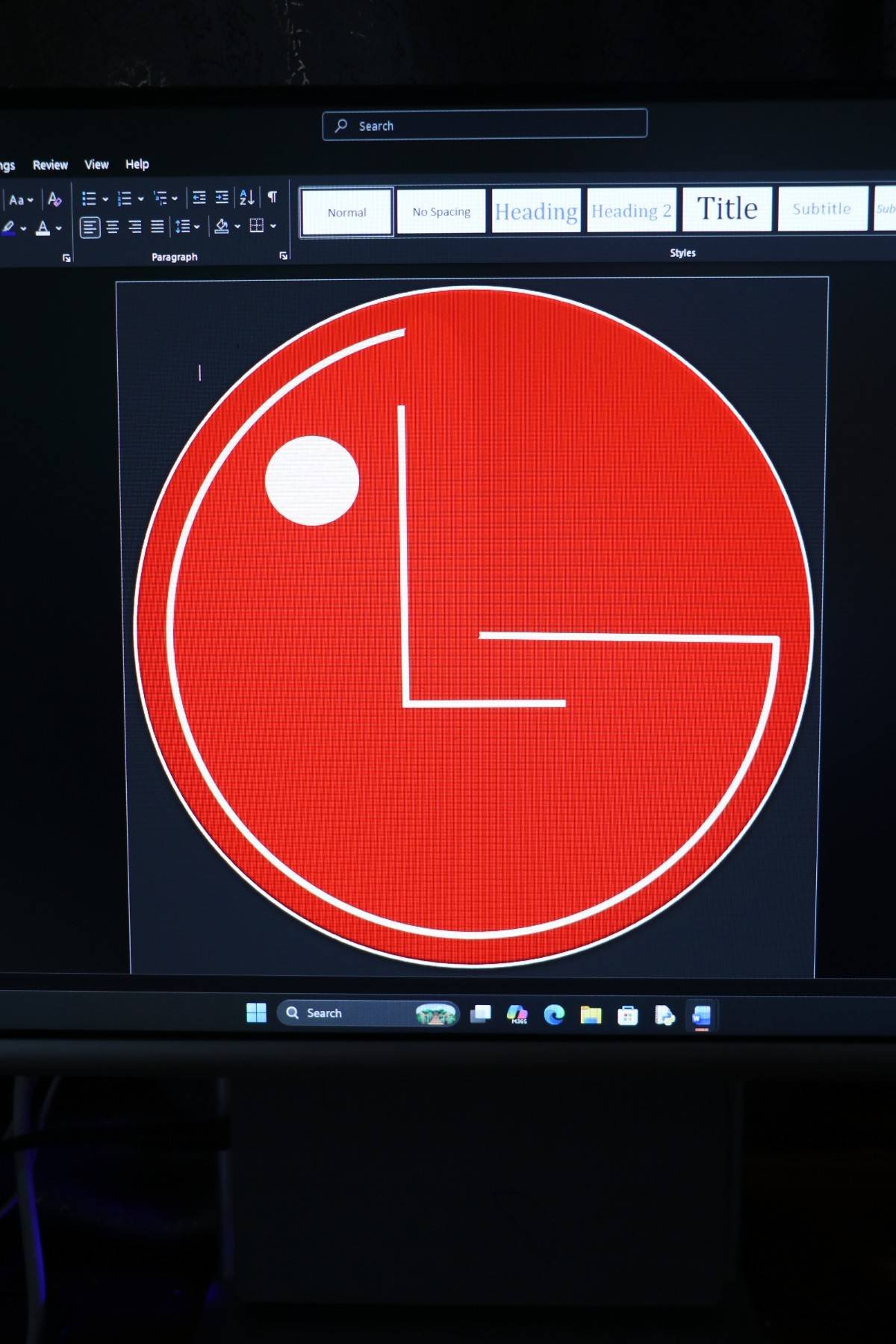Toggle Show/Hide paragraph marks
The height and width of the screenshot is (1344, 896).
[273, 197]
